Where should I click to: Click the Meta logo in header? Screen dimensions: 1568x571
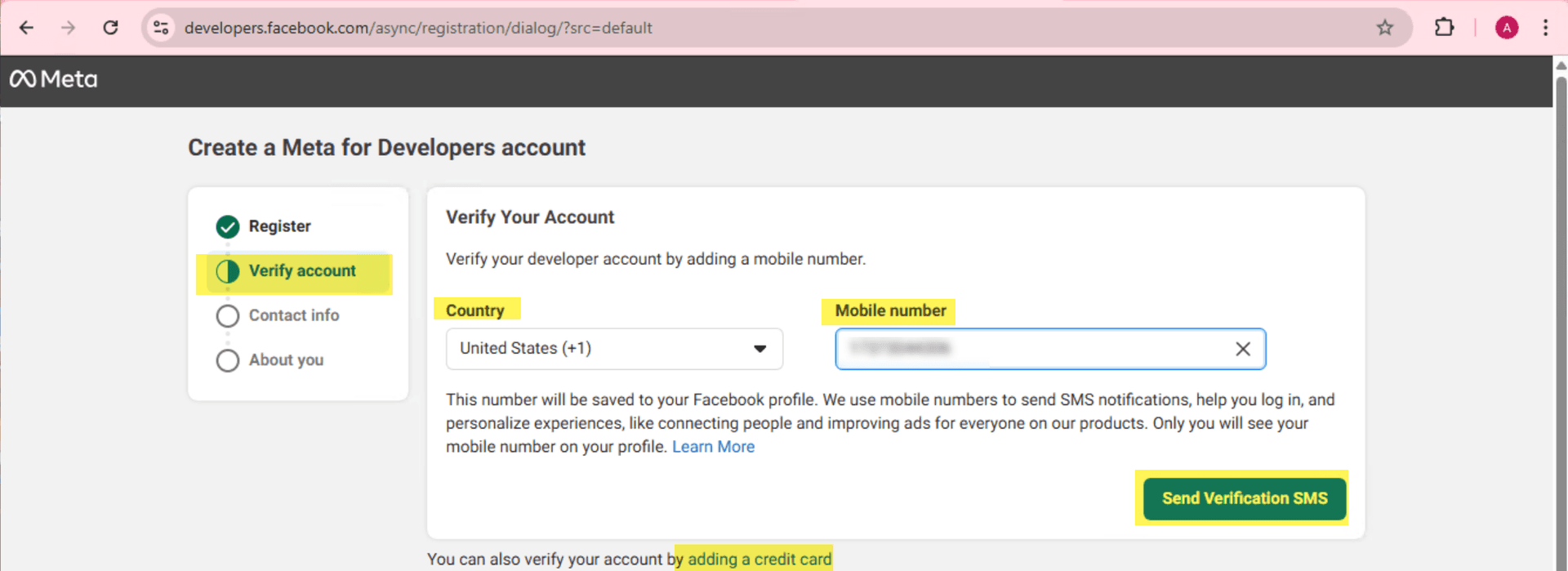point(53,79)
